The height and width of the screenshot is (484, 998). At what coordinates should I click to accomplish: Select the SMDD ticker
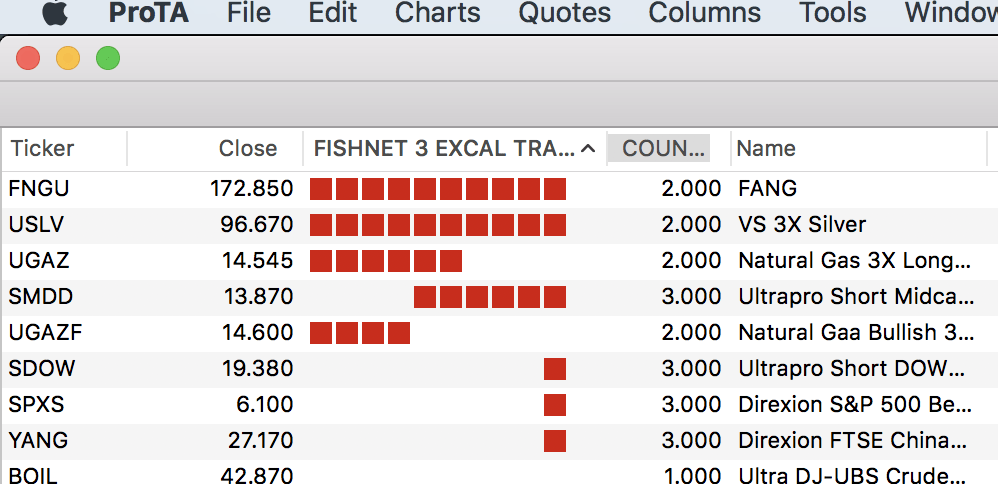(41, 297)
